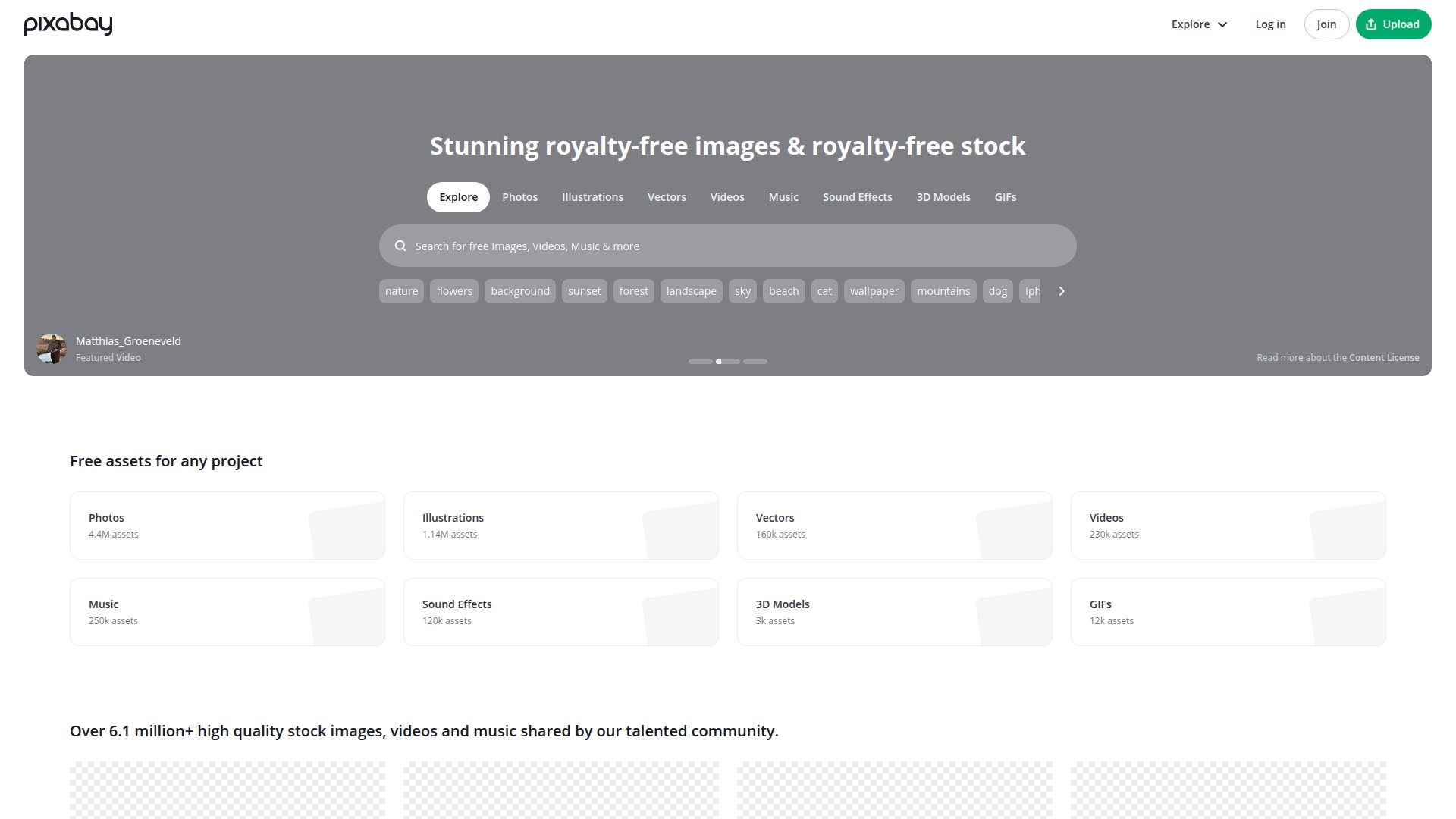The image size is (1456, 819).
Task: Click the wallpaper tag
Action: point(874,291)
